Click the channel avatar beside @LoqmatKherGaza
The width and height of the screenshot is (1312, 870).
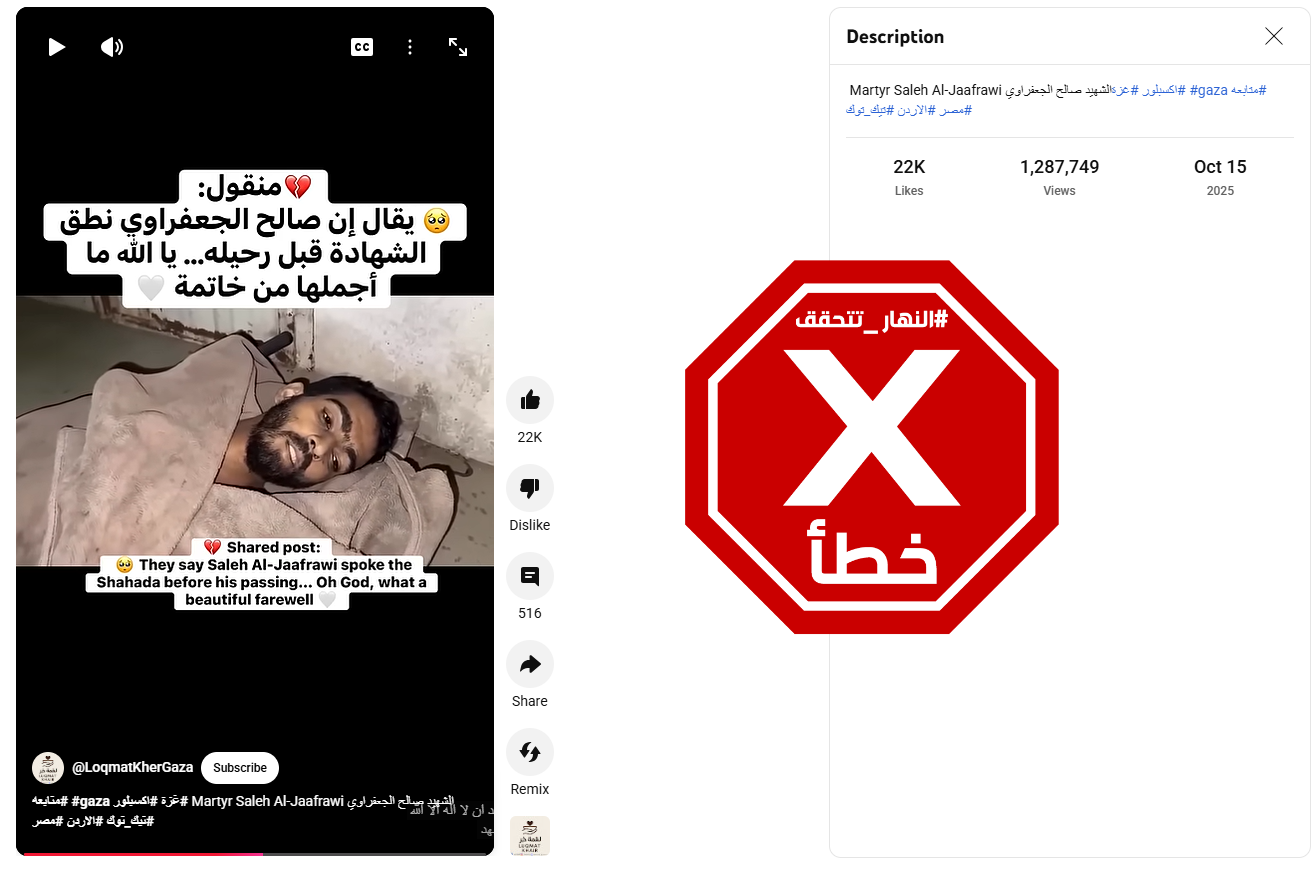click(x=48, y=768)
